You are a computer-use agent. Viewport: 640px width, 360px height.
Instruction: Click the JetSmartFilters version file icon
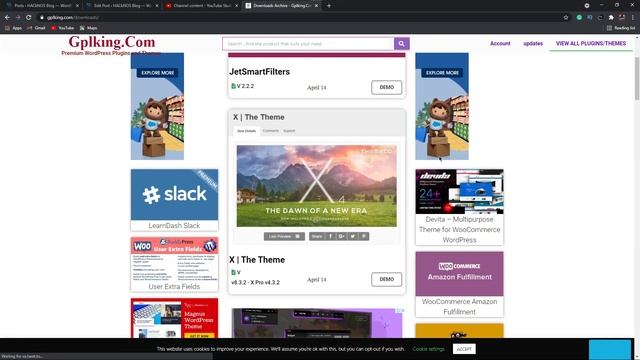(233, 86)
